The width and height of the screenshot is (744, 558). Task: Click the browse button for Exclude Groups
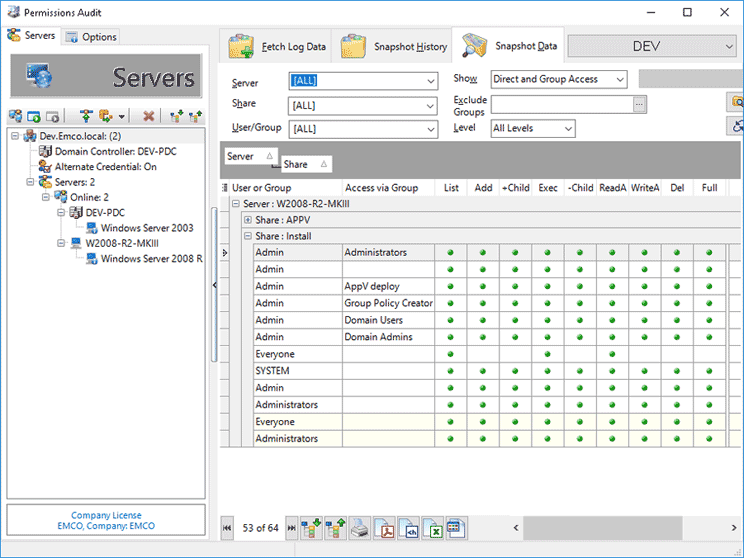coord(640,103)
